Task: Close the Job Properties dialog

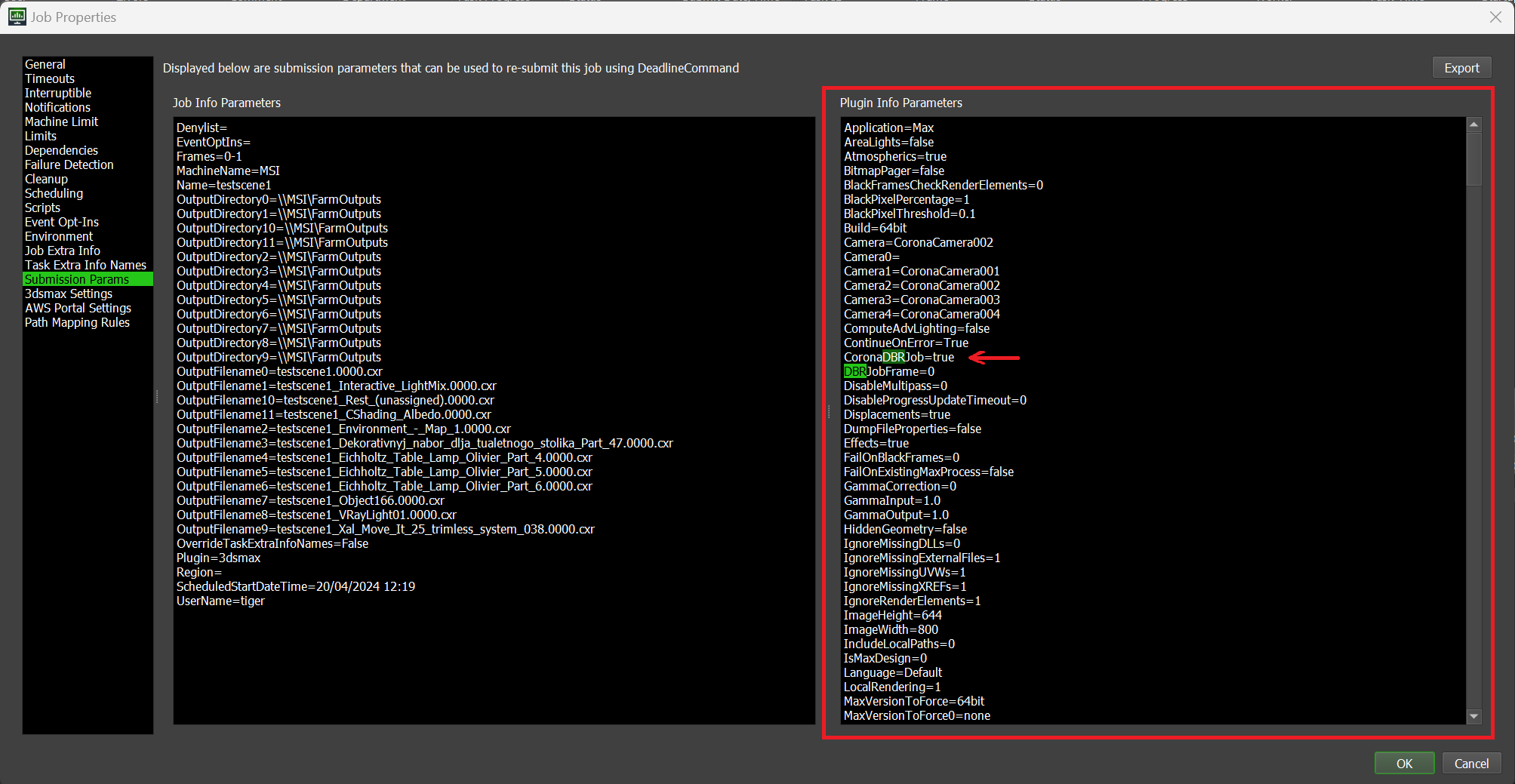Action: (x=1495, y=17)
